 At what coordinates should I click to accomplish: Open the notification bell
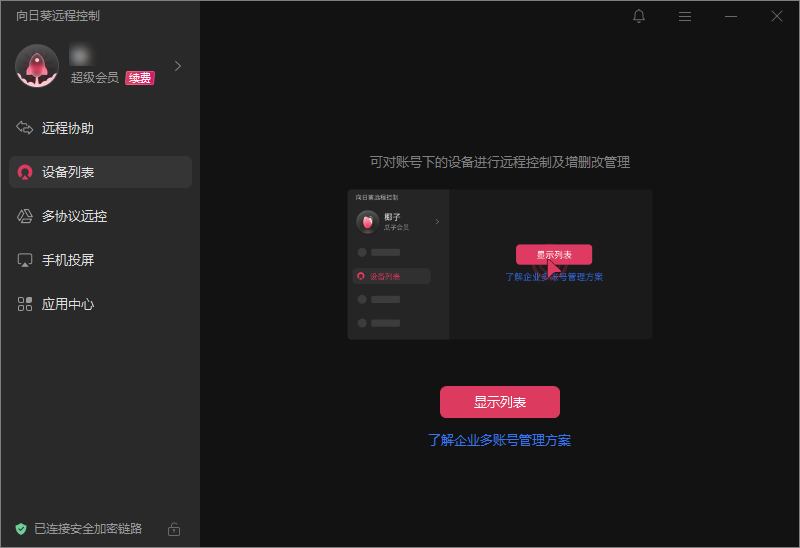pyautogui.click(x=639, y=16)
